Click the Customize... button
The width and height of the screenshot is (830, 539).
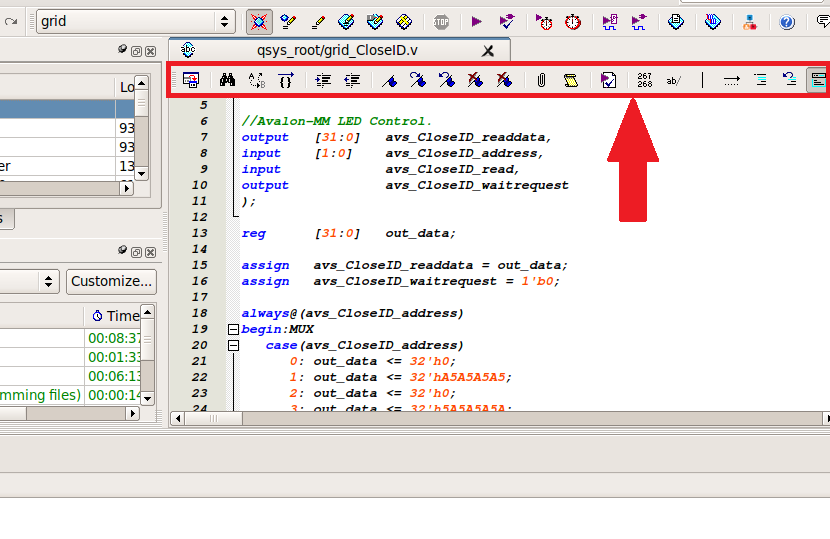coord(111,281)
